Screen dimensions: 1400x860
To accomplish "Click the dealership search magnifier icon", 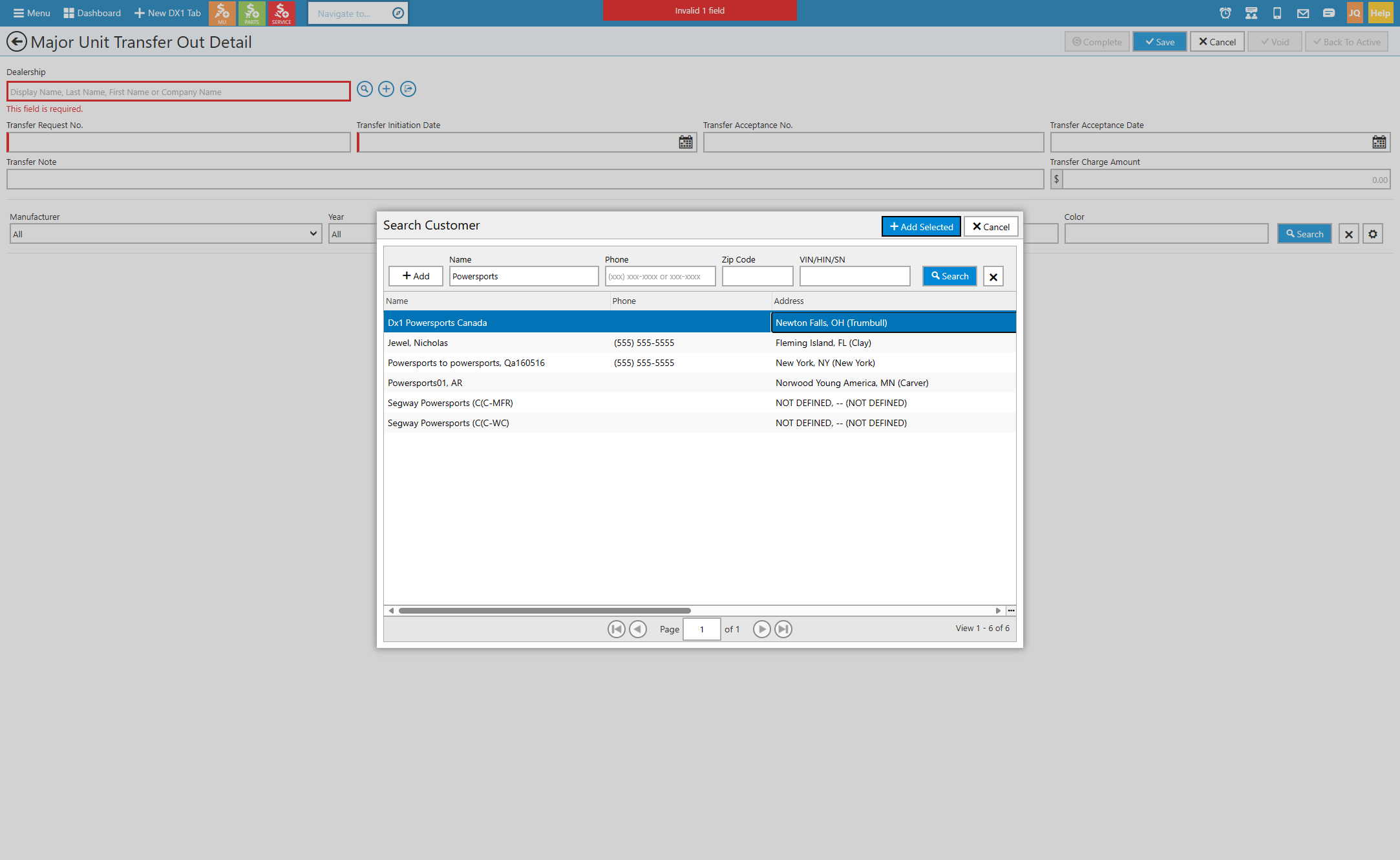I will (365, 89).
